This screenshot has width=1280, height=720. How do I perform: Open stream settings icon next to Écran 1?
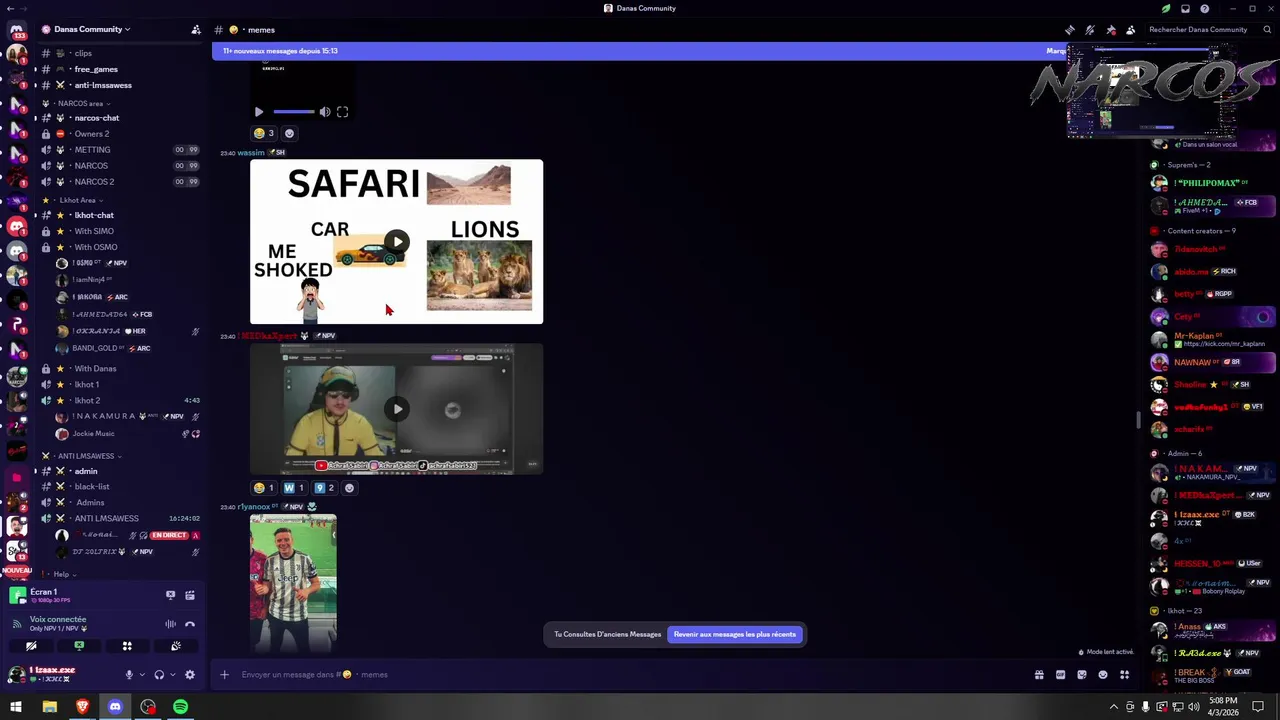190,595
